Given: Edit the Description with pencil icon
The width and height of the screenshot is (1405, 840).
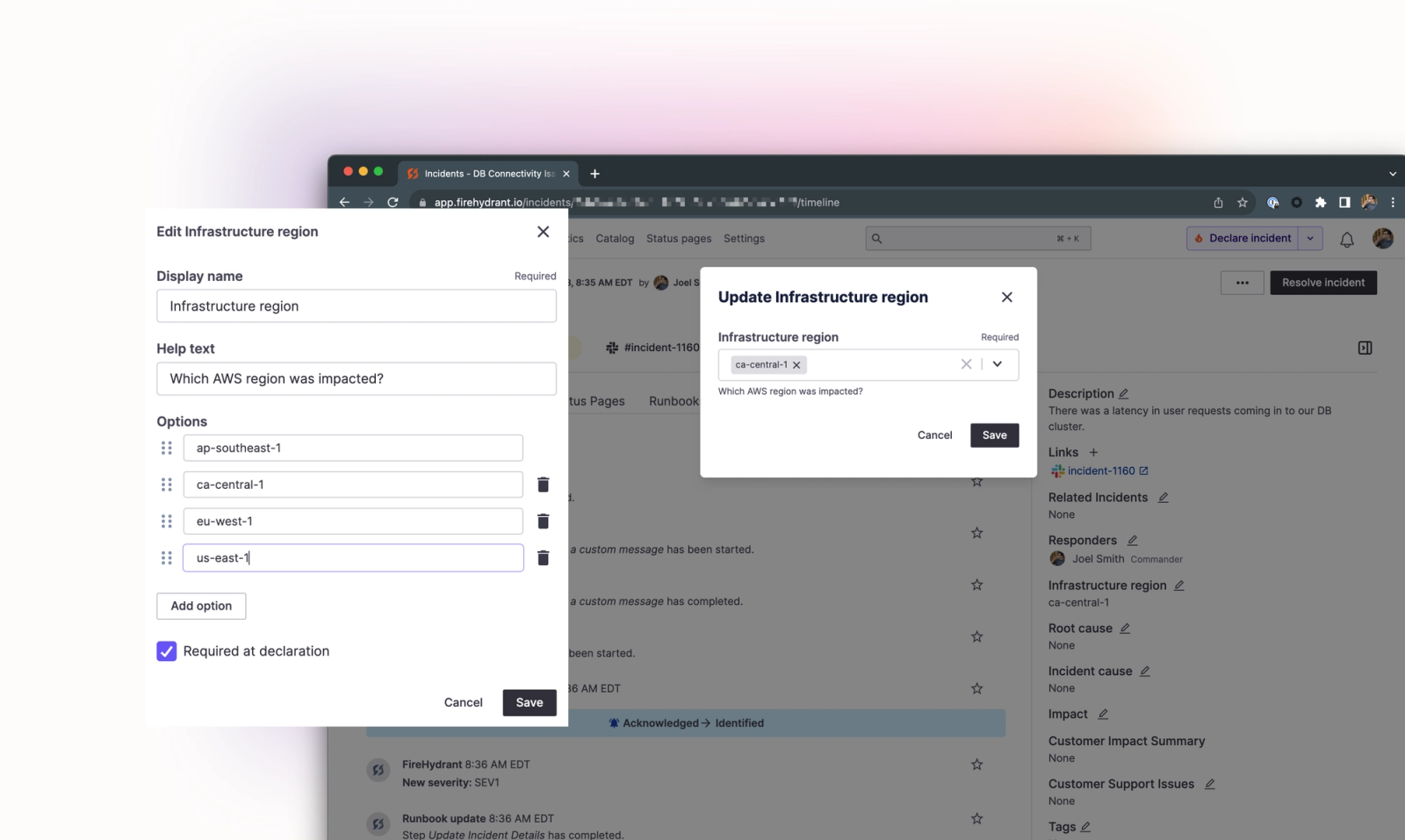Looking at the screenshot, I should point(1123,394).
